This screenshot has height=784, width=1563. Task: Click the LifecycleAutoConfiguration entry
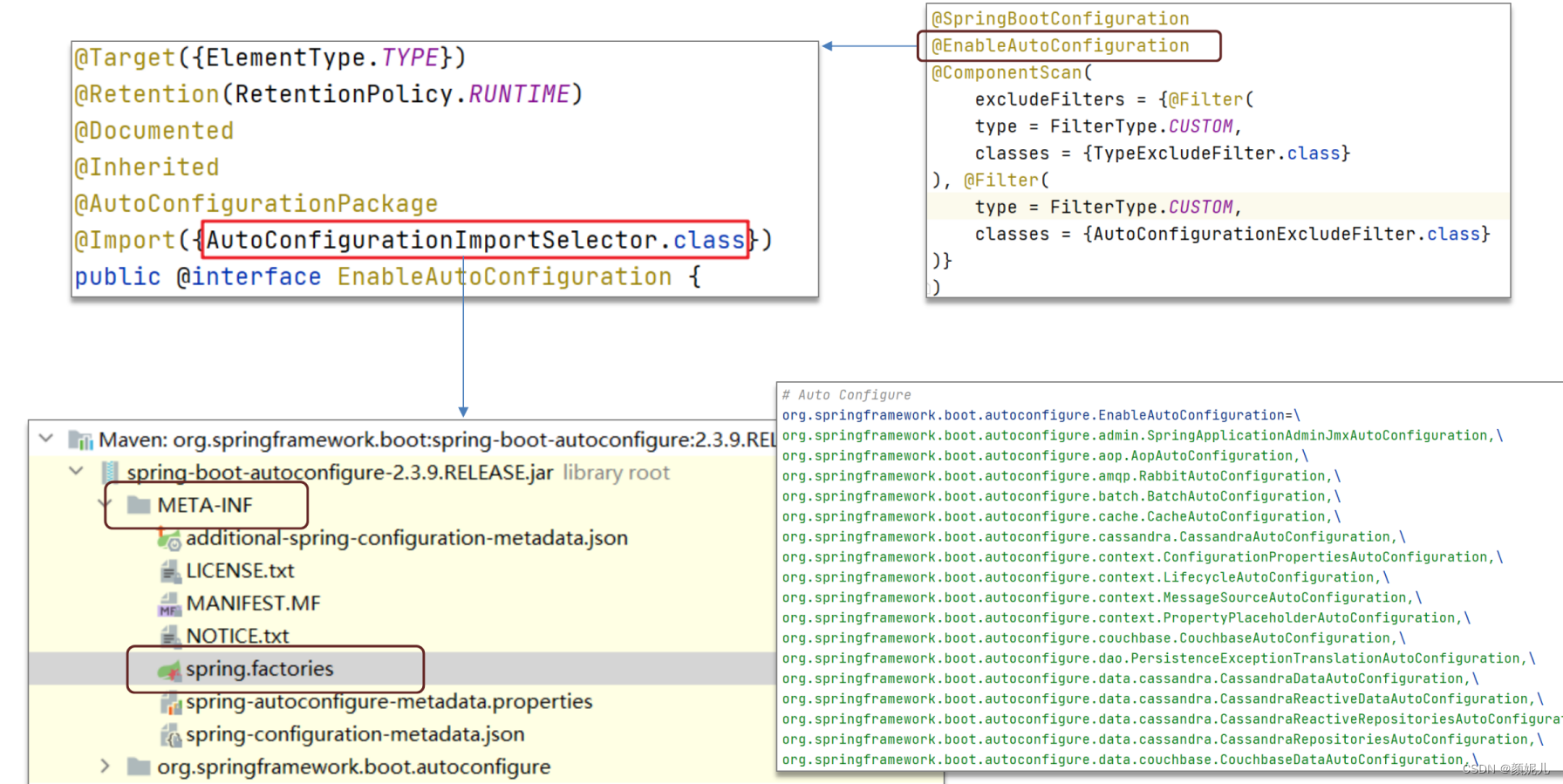pyautogui.click(x=1086, y=576)
